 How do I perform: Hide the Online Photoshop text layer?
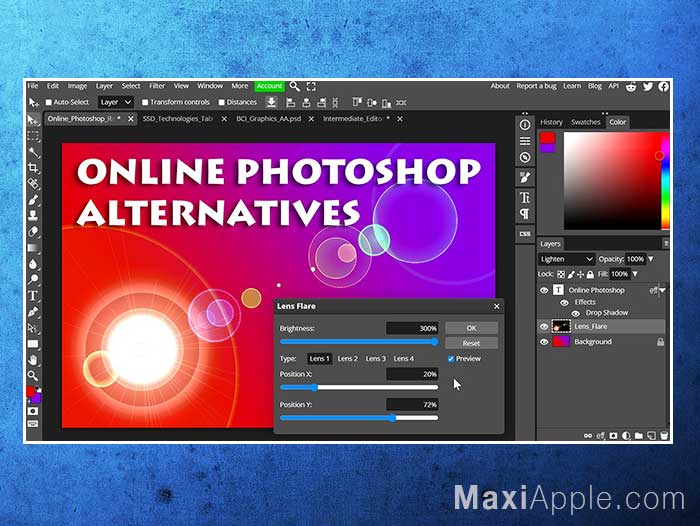[544, 290]
